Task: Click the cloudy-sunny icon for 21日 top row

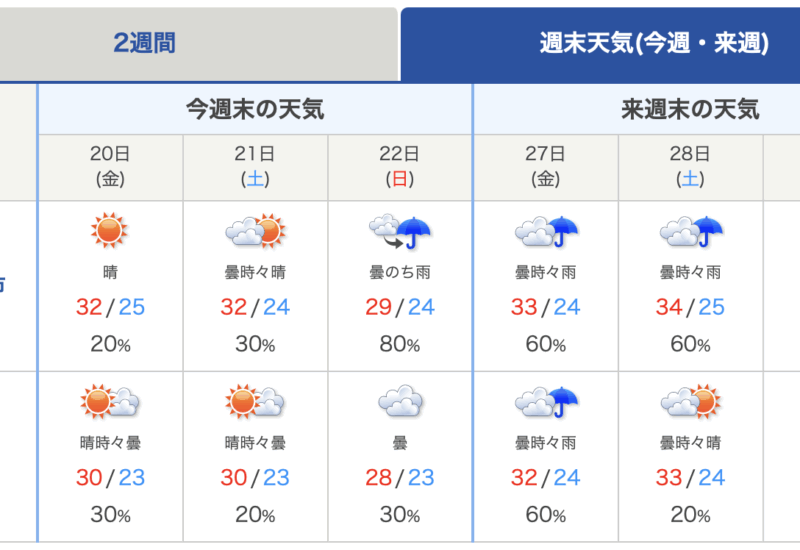Action: click(x=255, y=232)
